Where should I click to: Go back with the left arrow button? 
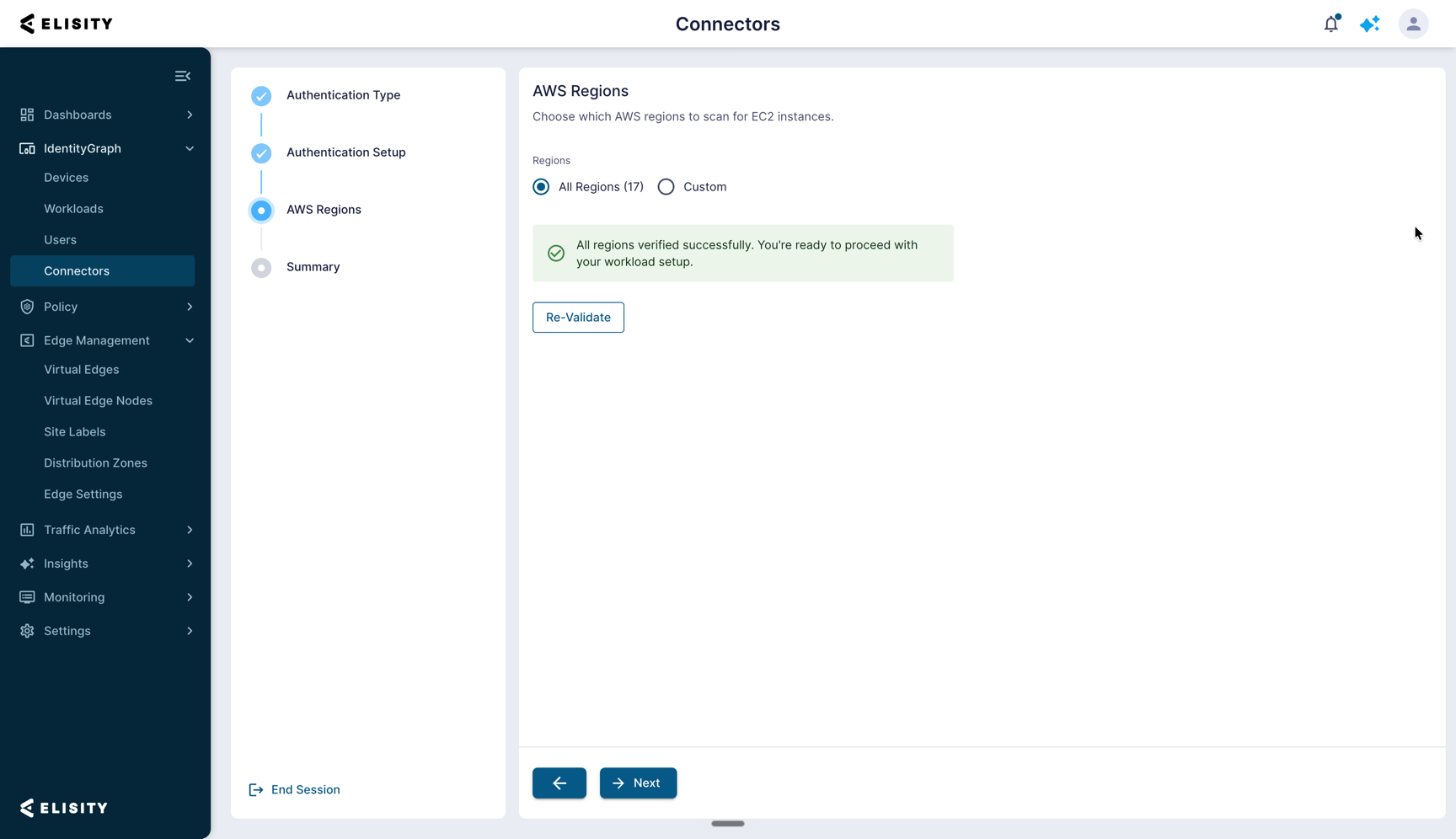(x=559, y=783)
